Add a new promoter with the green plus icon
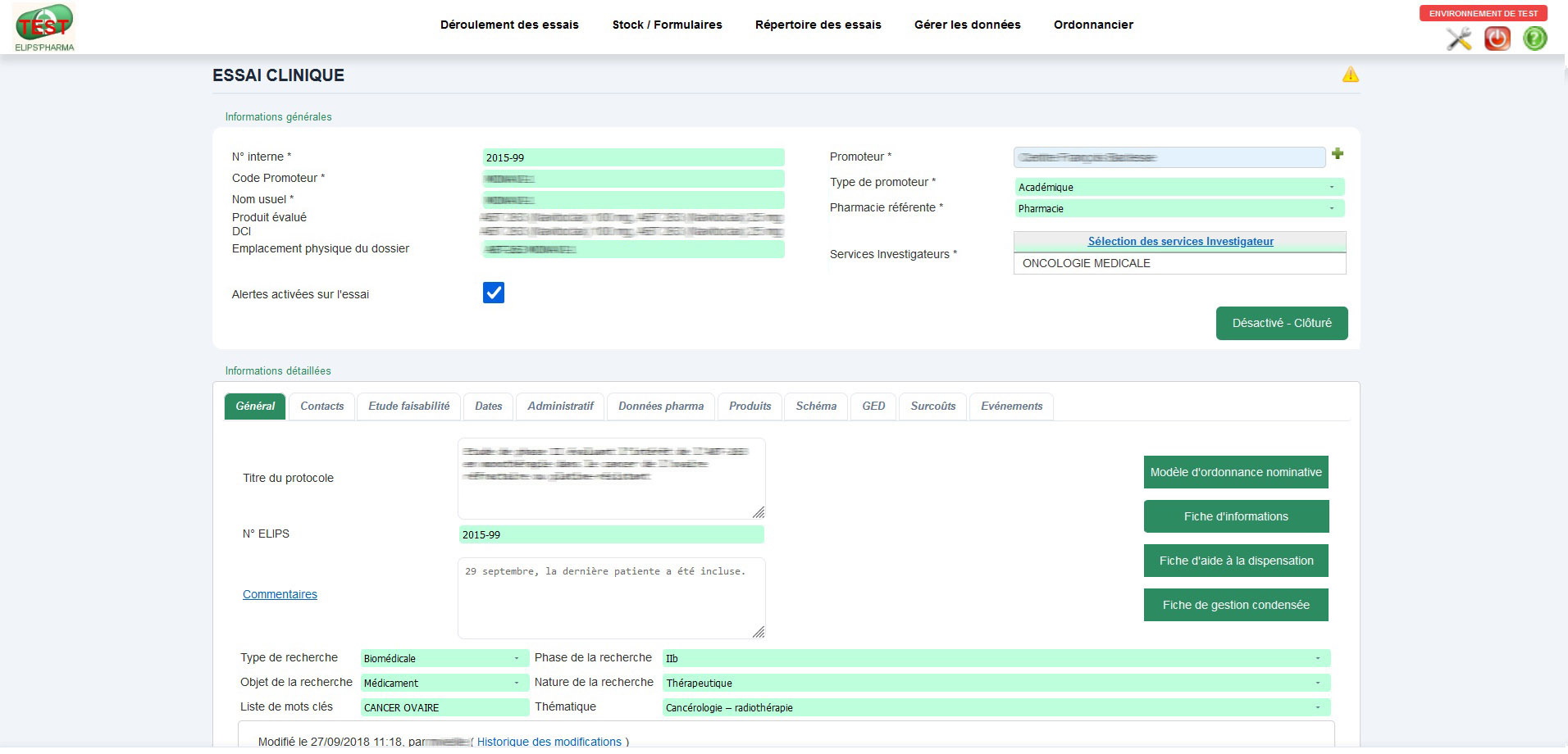Screen dimensions: 1568x754 click(1338, 154)
